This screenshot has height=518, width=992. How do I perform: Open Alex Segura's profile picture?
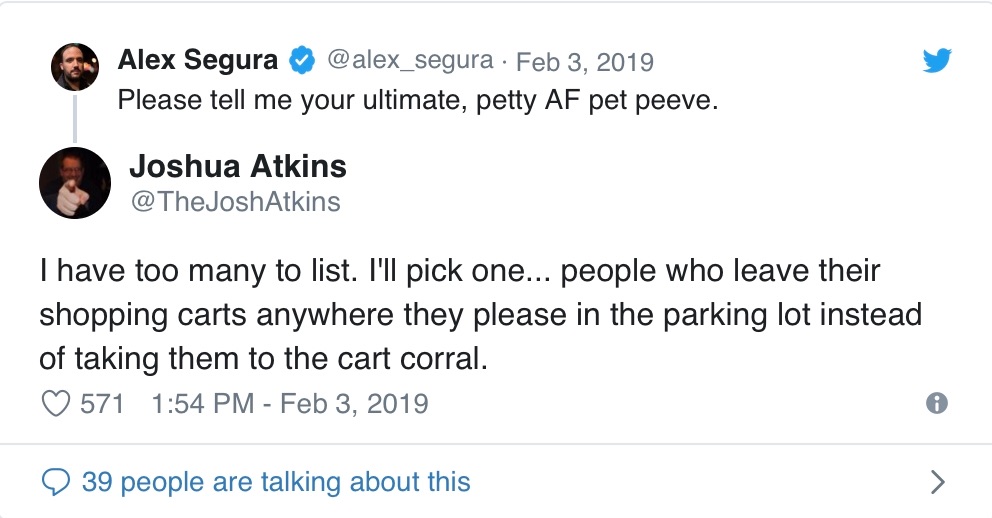pos(75,67)
